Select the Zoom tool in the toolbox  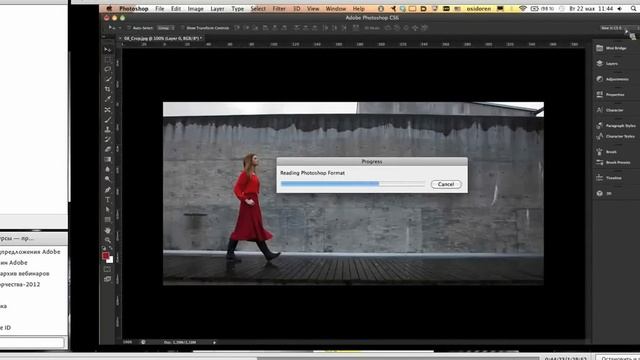coord(108,240)
